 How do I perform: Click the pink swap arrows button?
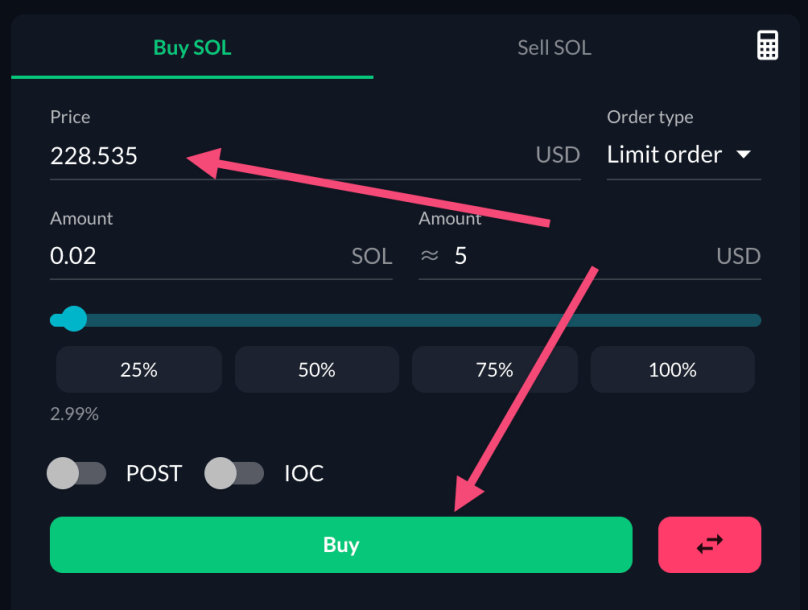point(709,545)
